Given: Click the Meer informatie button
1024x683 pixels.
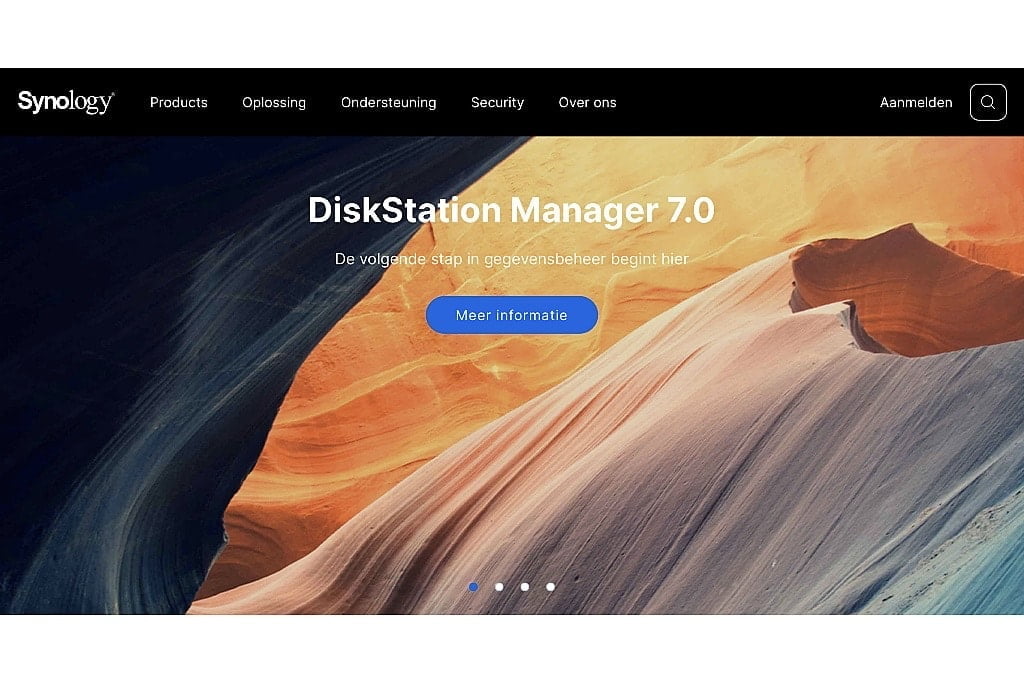Looking at the screenshot, I should (x=512, y=315).
